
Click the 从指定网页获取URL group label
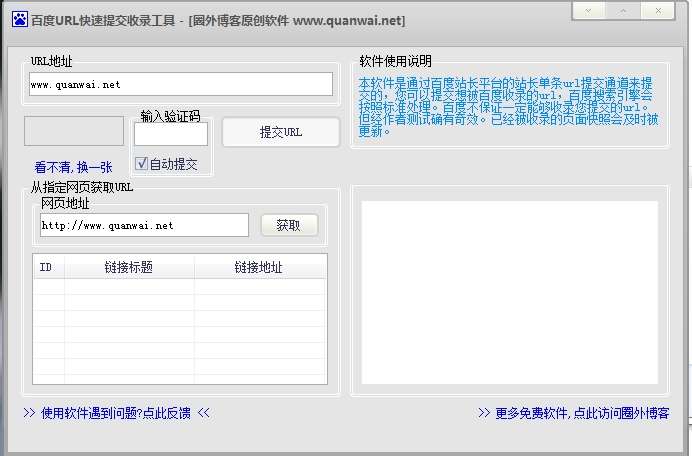pos(82,187)
